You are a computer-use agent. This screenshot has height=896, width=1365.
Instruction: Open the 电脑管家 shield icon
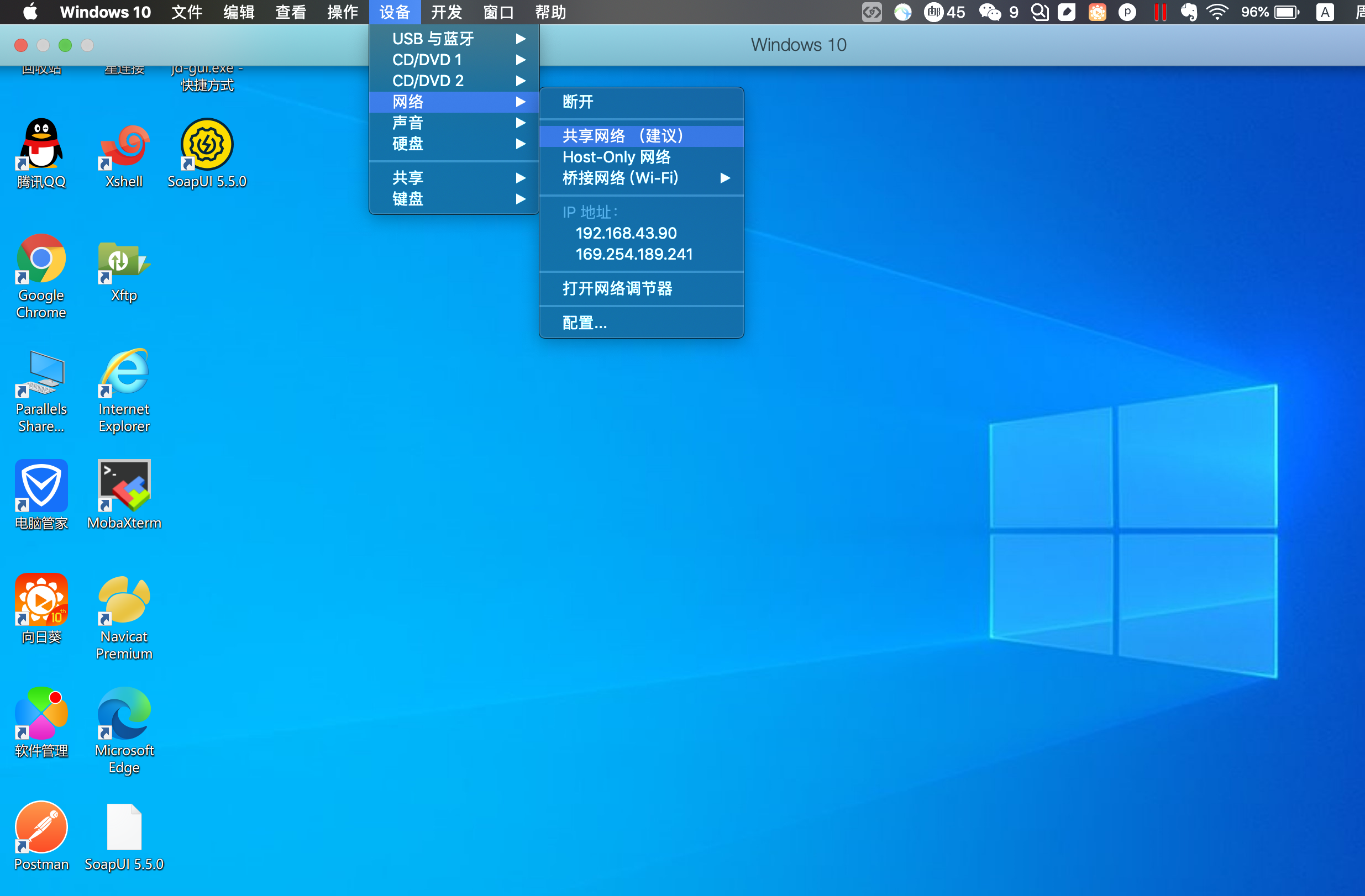41,495
